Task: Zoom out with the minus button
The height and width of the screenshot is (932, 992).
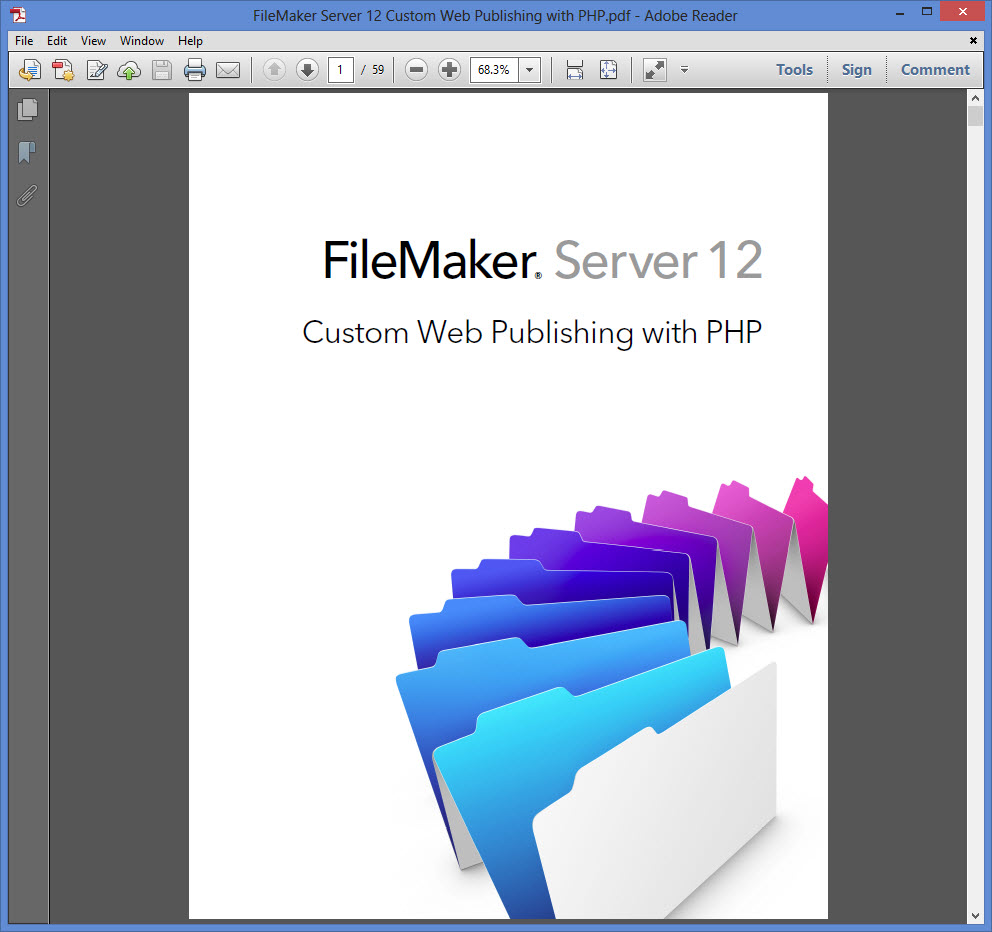Action: coord(416,70)
